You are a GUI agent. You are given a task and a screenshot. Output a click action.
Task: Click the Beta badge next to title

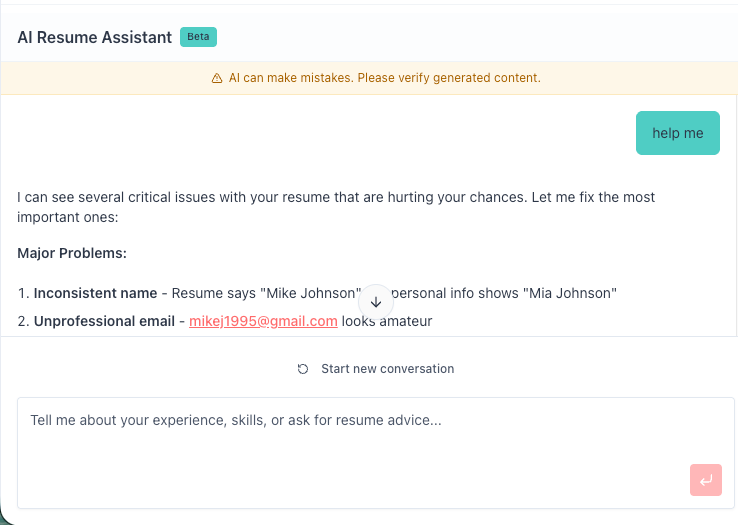(x=198, y=37)
